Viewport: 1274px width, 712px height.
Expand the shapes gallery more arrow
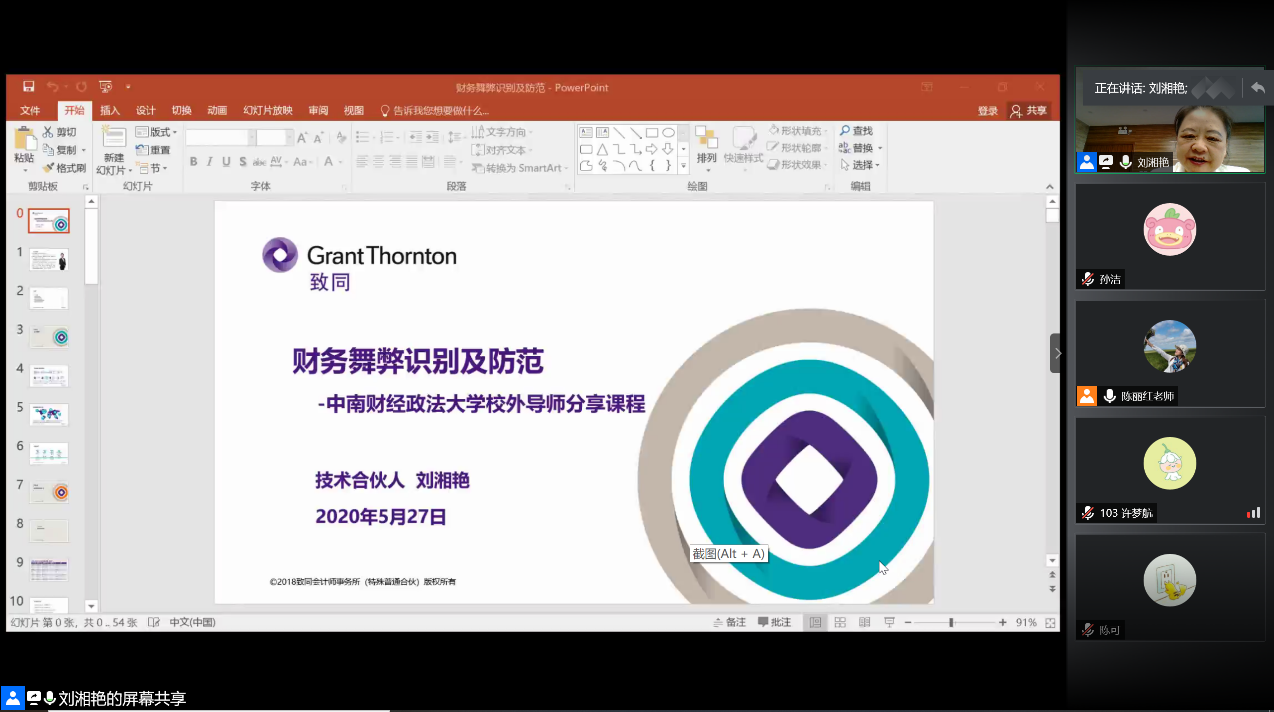point(684,166)
